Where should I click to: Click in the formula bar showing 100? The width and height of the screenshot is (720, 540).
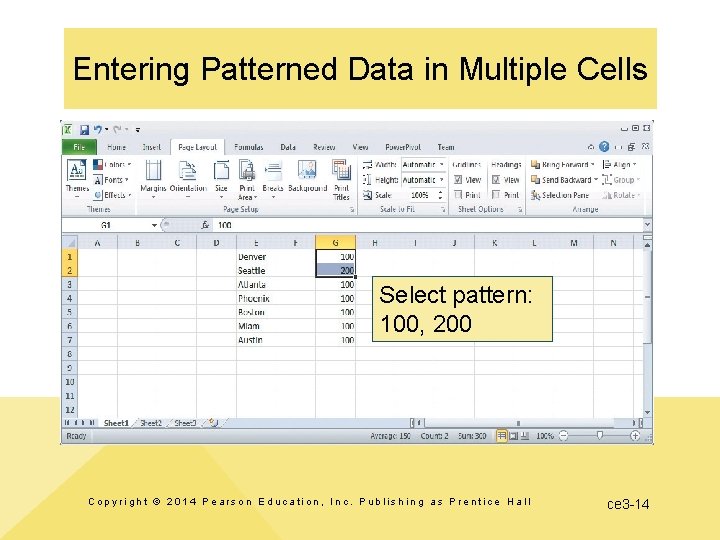coord(427,225)
